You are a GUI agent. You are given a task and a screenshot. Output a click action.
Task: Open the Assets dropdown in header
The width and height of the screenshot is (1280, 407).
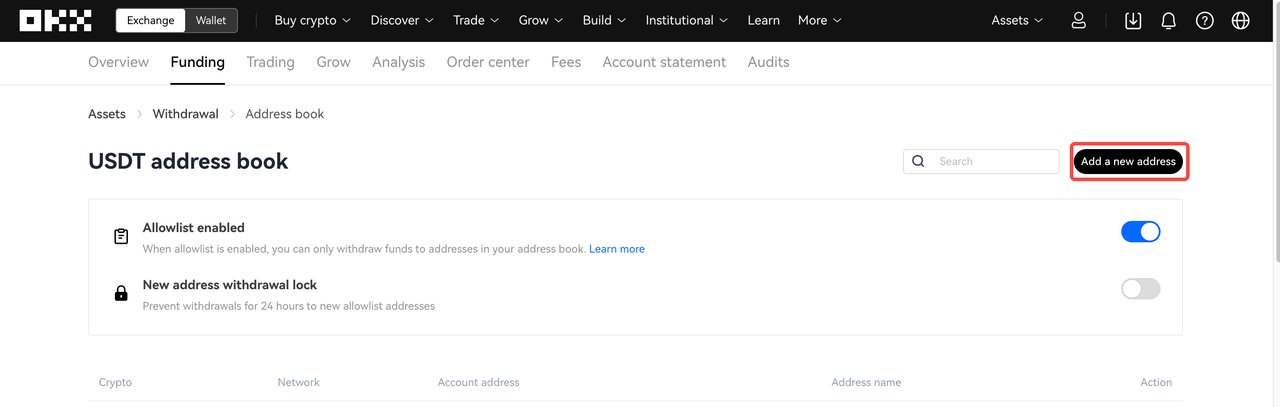1016,20
